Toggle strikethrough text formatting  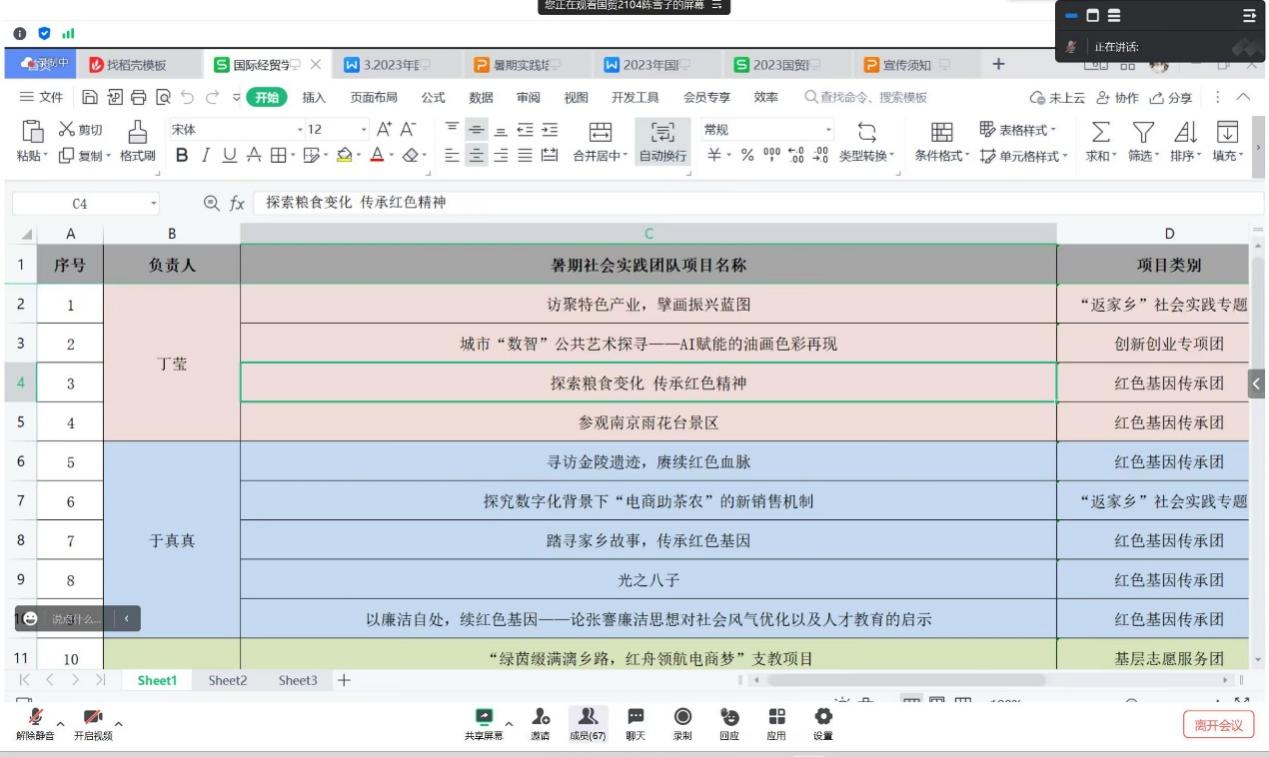click(x=253, y=155)
